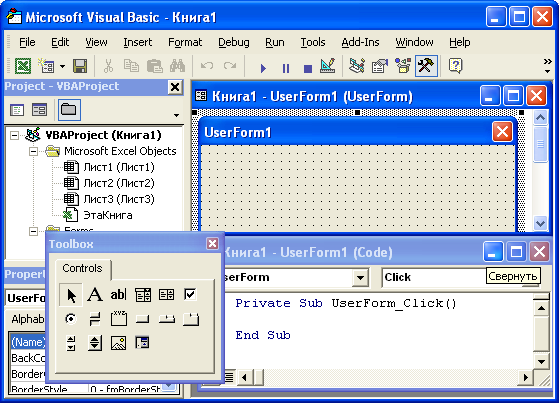Pause execution with Break icon
The image size is (559, 403).
(286, 68)
